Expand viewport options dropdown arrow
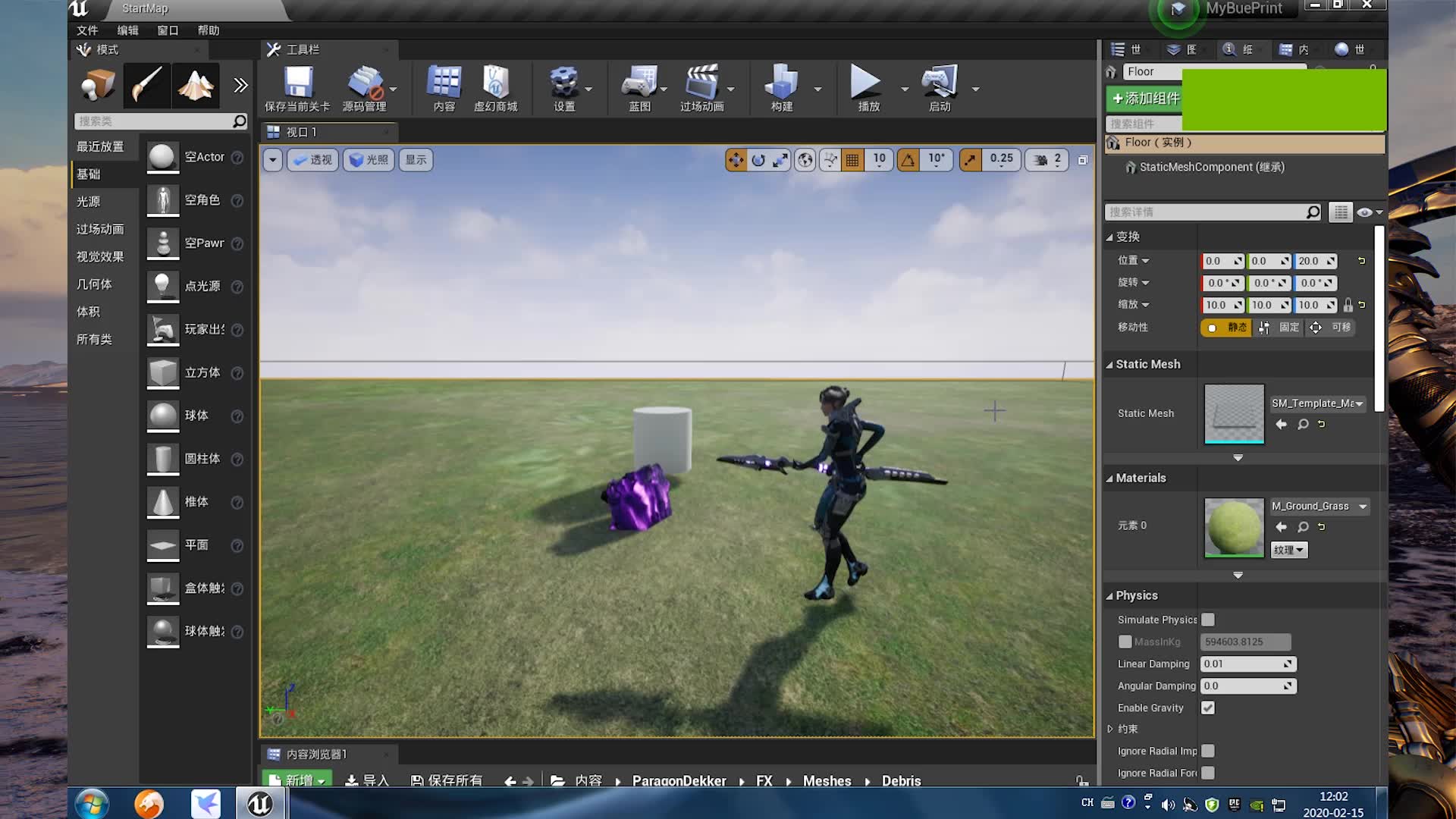The height and width of the screenshot is (819, 1456). pos(272,160)
